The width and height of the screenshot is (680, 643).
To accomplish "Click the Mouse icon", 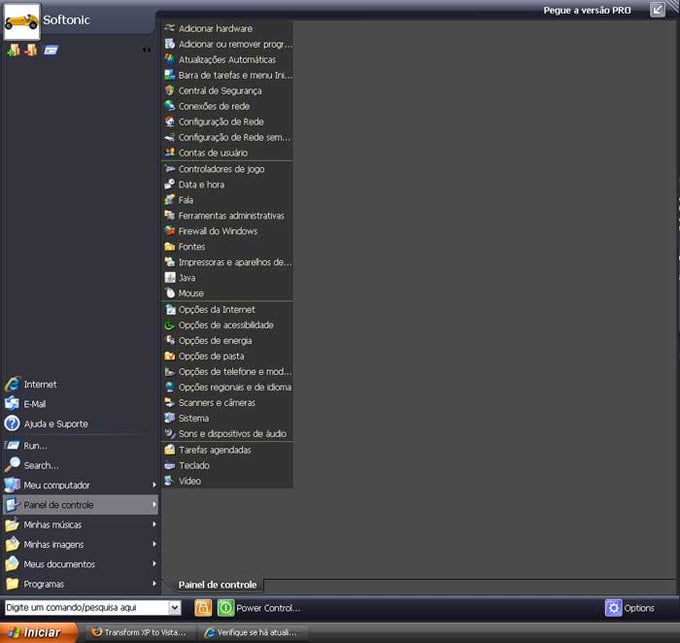I will [x=170, y=293].
